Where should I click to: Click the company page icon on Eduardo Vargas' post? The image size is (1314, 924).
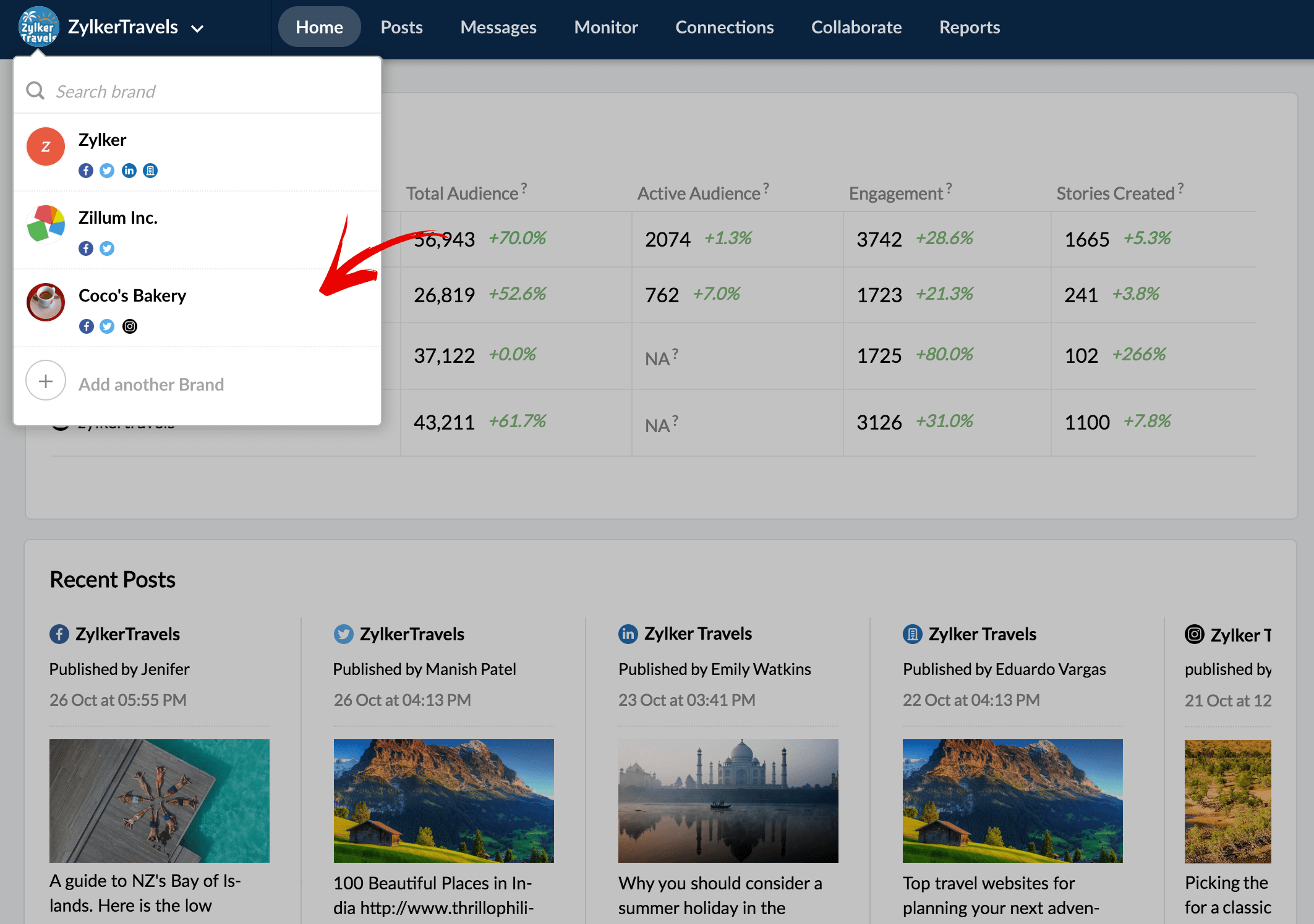point(912,634)
